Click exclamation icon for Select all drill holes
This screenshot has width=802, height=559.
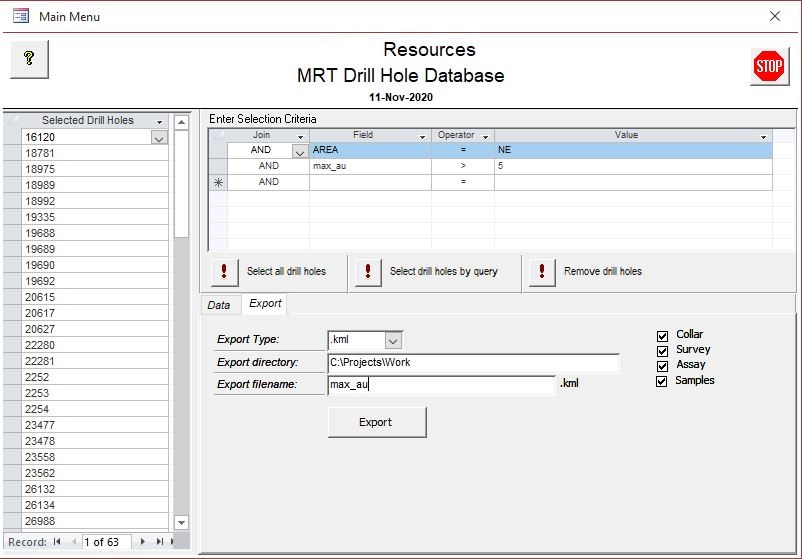[224, 271]
